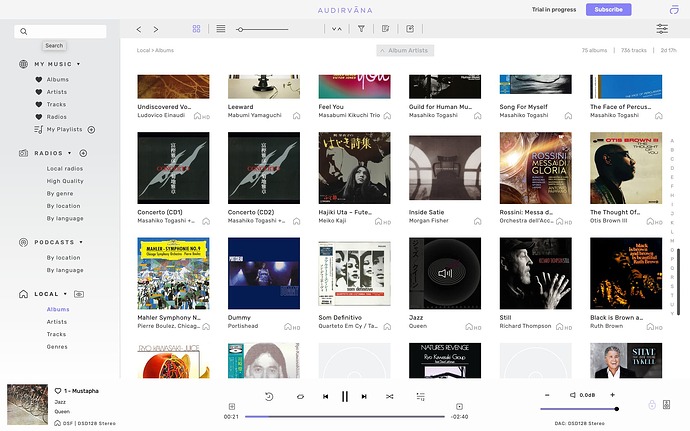Toggle favorite Tracks under My Music
Screen dimensions: 690x431
pyautogui.click(x=38, y=104)
